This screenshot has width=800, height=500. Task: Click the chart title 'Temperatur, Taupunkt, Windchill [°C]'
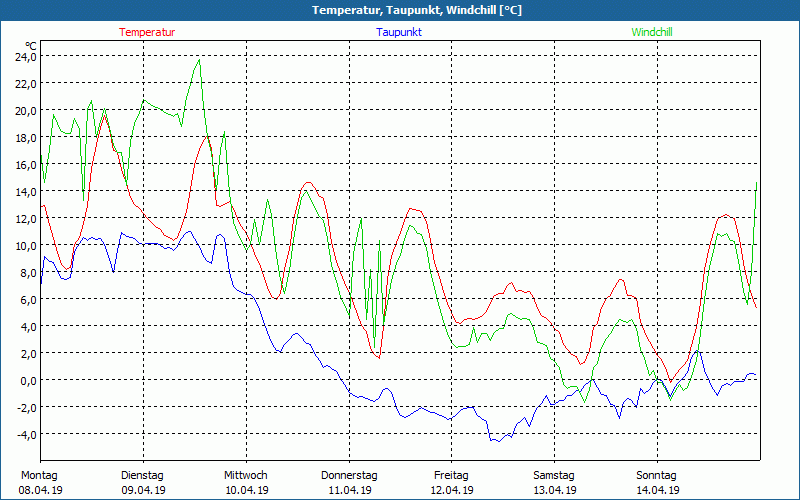417,10
